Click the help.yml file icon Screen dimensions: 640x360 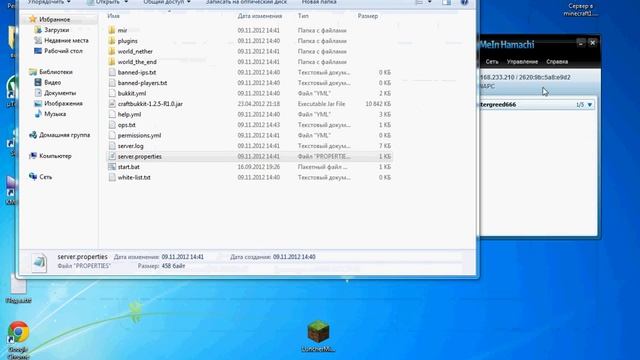click(112, 115)
